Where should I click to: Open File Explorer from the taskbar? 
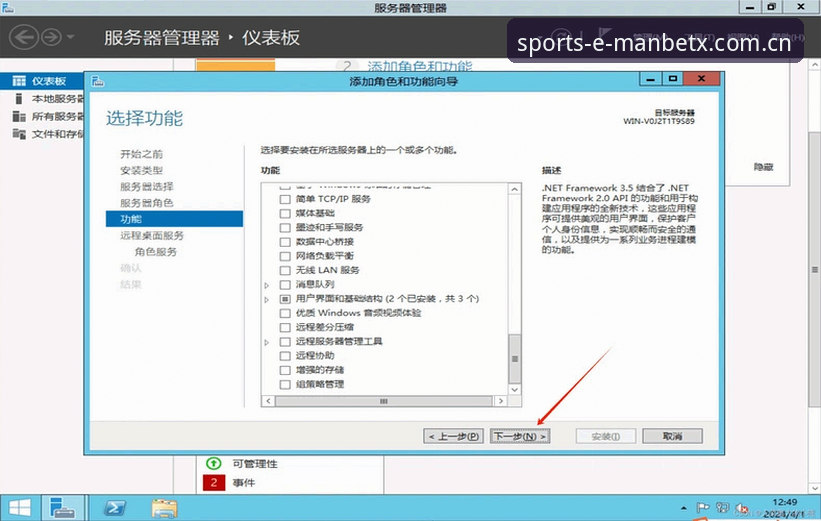(164, 508)
